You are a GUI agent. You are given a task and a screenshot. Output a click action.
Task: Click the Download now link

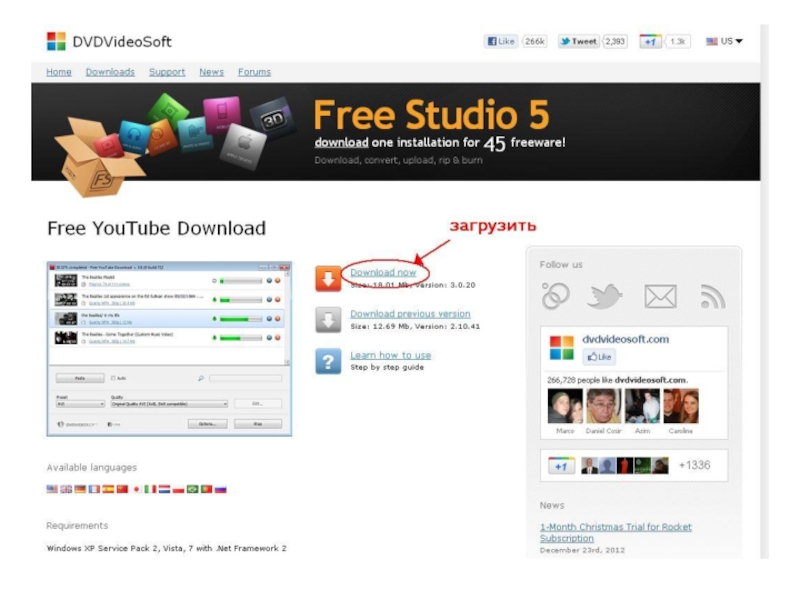pyautogui.click(x=383, y=272)
